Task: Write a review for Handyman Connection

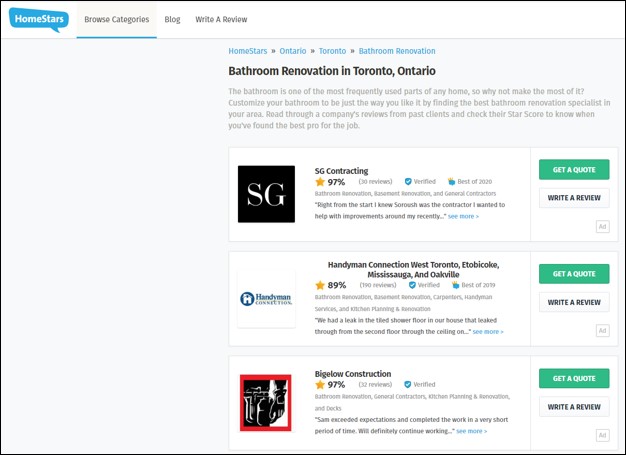Action: coord(574,303)
